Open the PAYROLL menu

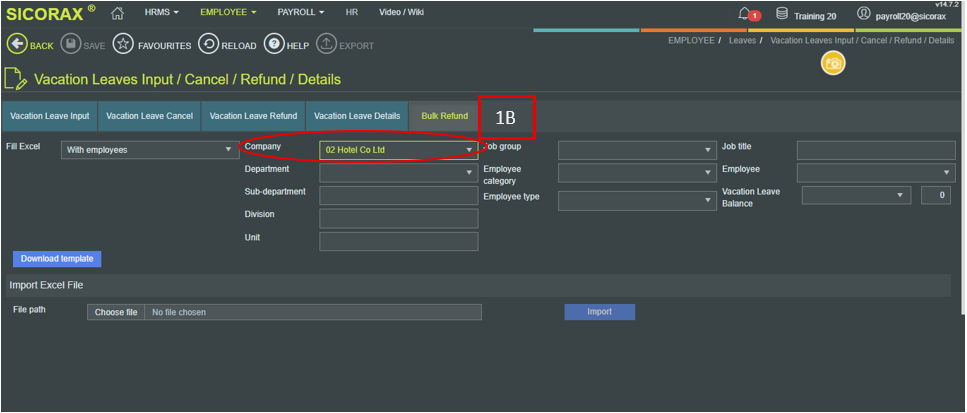(x=300, y=12)
